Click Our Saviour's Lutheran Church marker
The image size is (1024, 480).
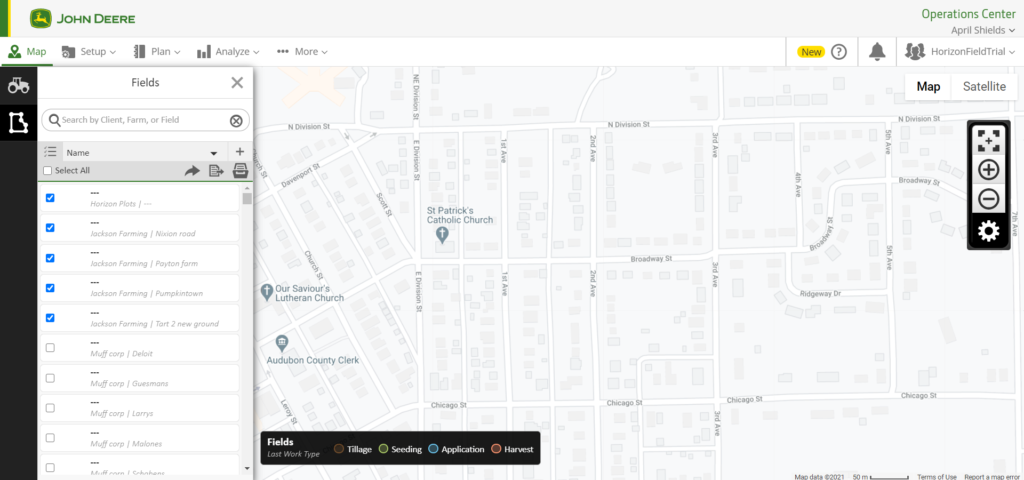pos(266,292)
